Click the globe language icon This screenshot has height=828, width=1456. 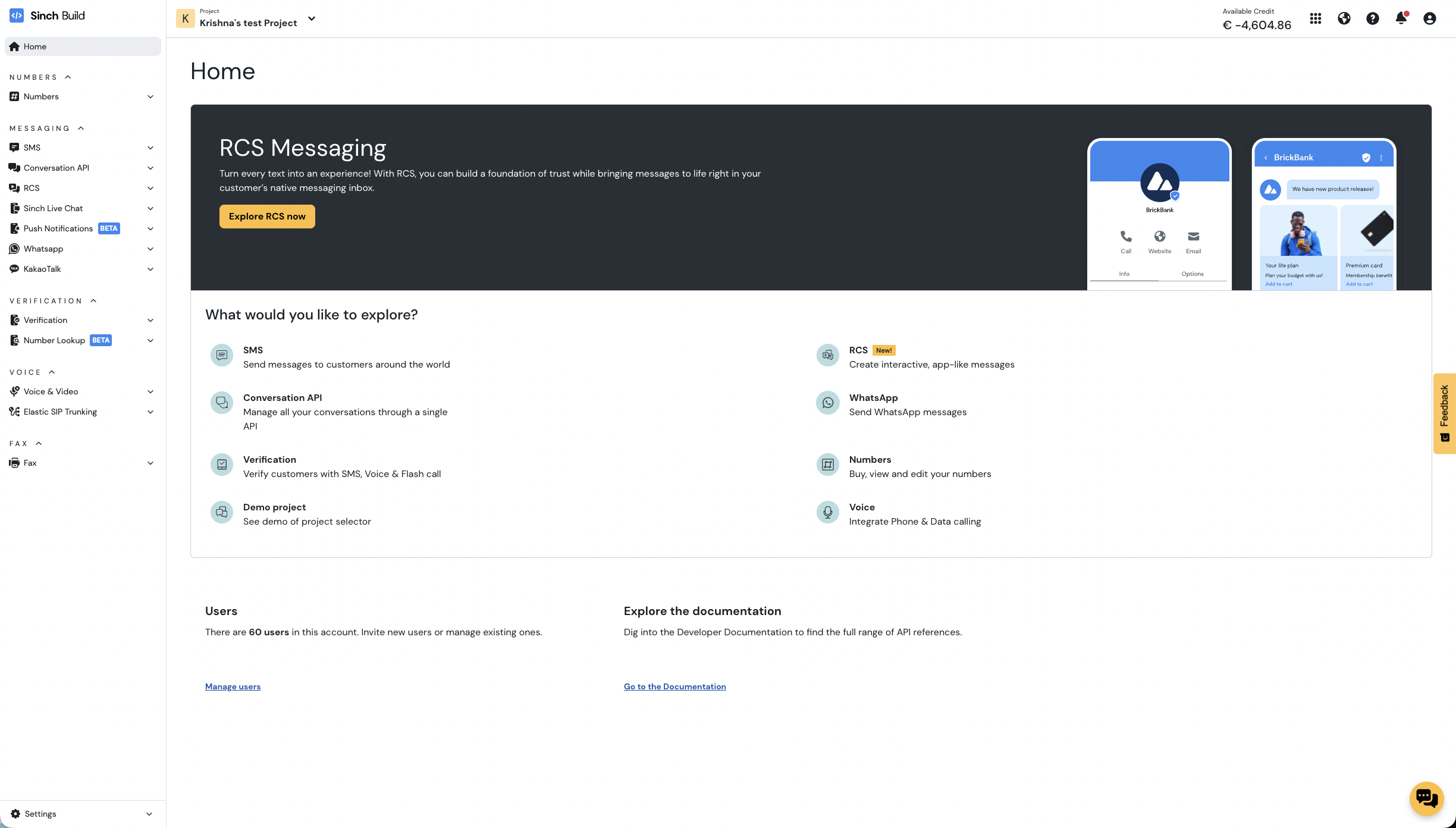(x=1344, y=18)
